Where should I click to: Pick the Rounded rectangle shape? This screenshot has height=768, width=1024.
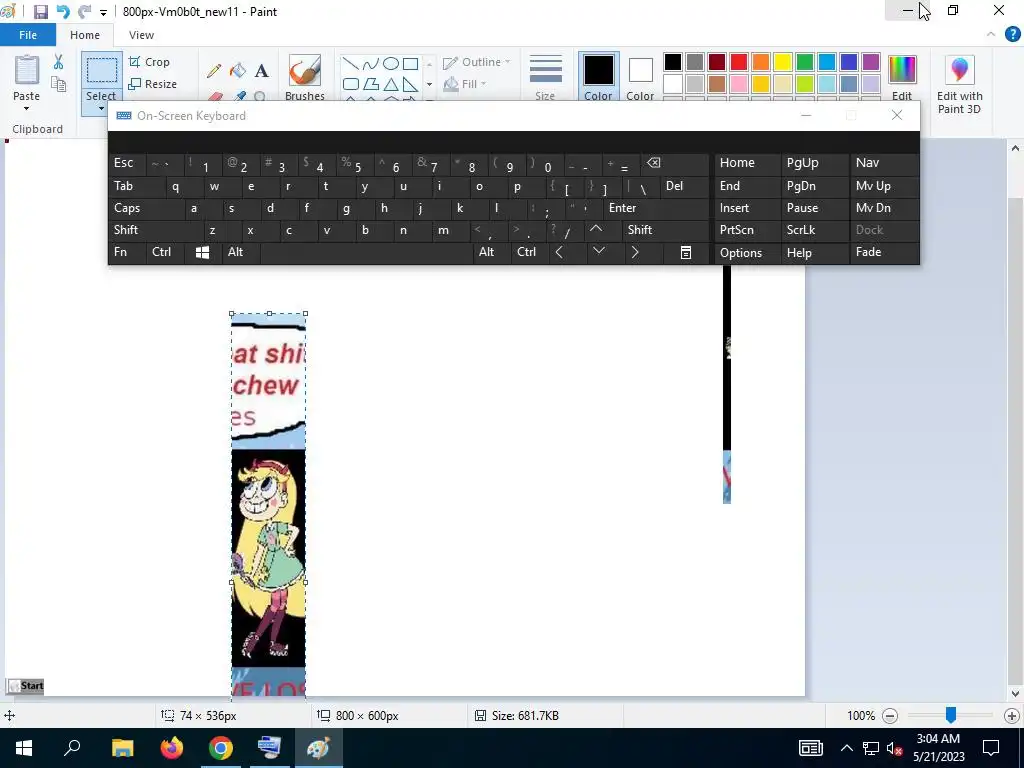pyautogui.click(x=351, y=84)
